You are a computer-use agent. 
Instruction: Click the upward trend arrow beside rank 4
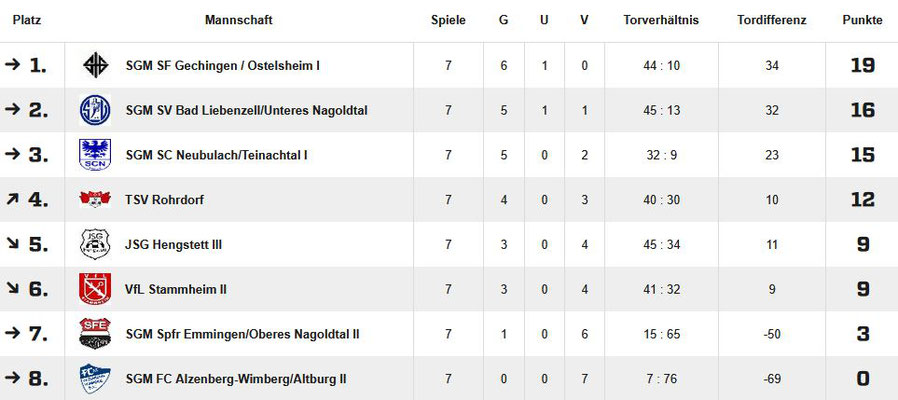12,199
